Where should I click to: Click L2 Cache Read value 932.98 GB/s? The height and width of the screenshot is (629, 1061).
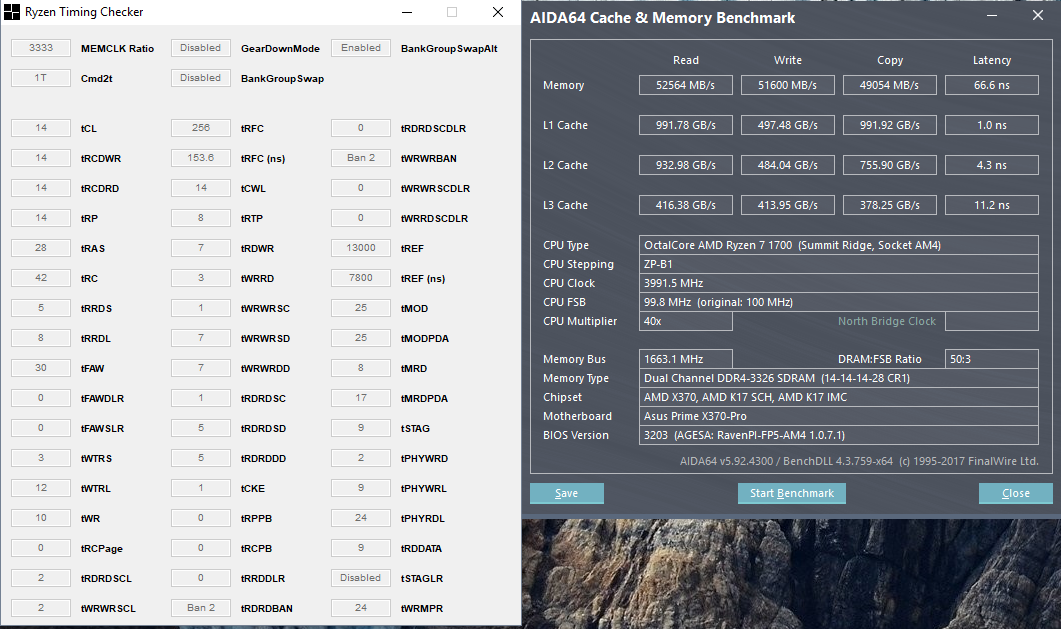click(685, 165)
